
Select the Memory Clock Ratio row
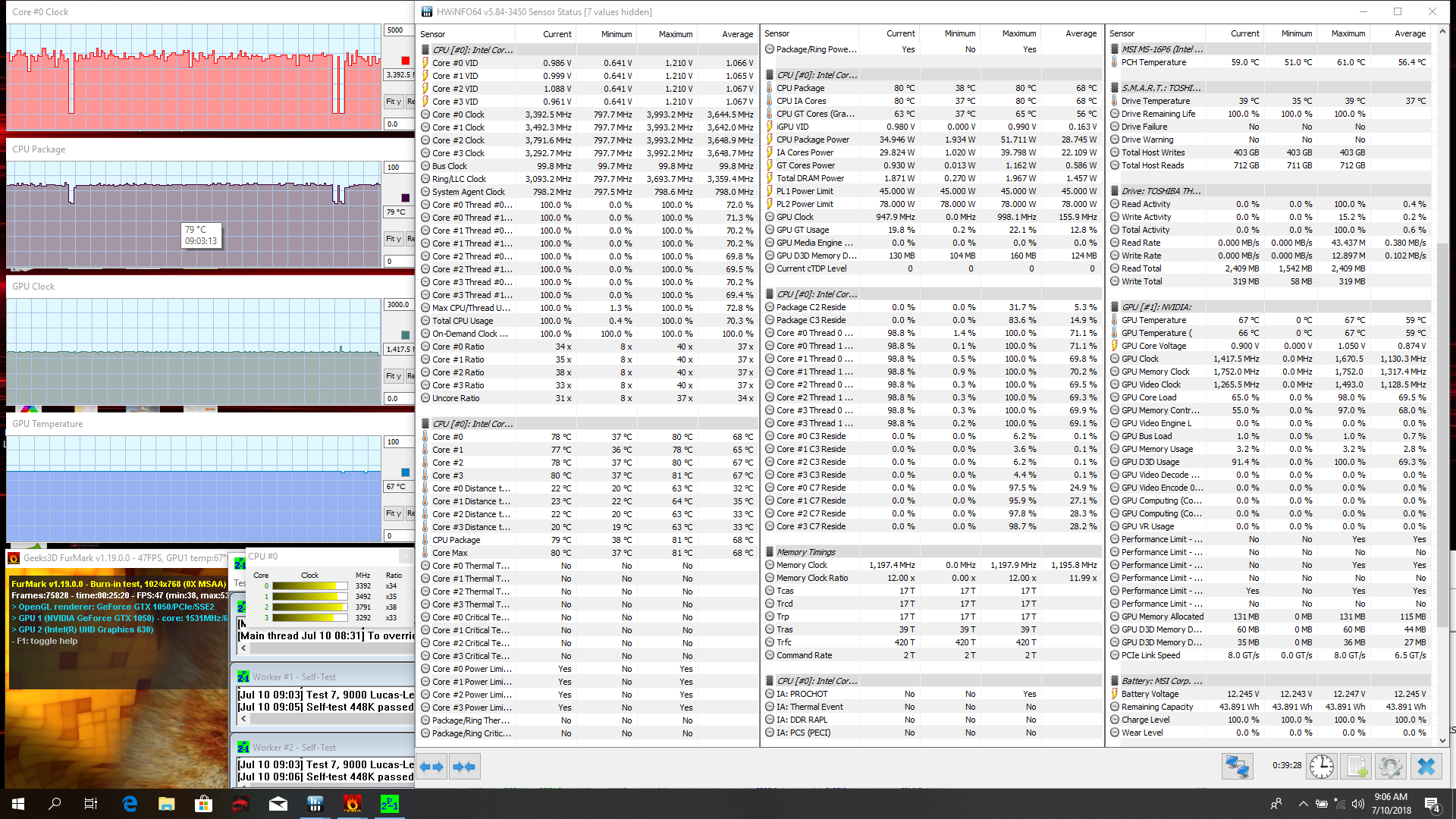[x=933, y=578]
